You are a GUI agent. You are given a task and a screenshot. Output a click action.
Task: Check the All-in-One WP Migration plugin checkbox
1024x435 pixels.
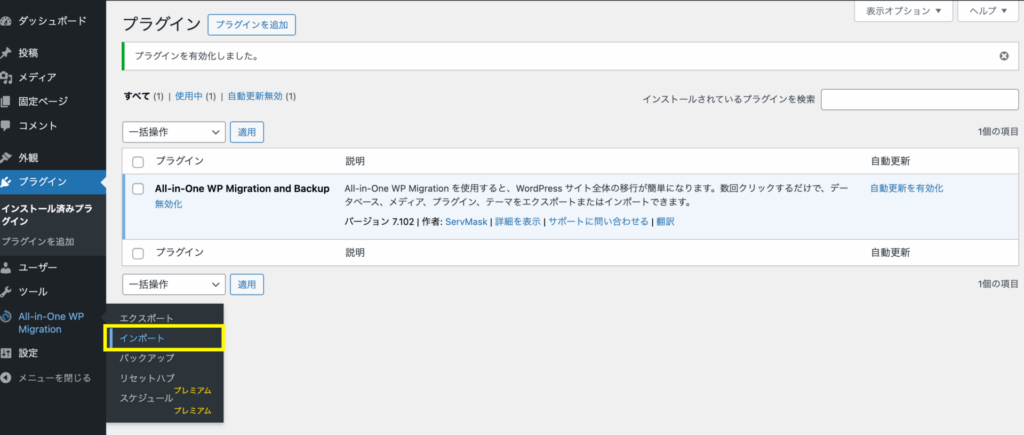(138, 188)
